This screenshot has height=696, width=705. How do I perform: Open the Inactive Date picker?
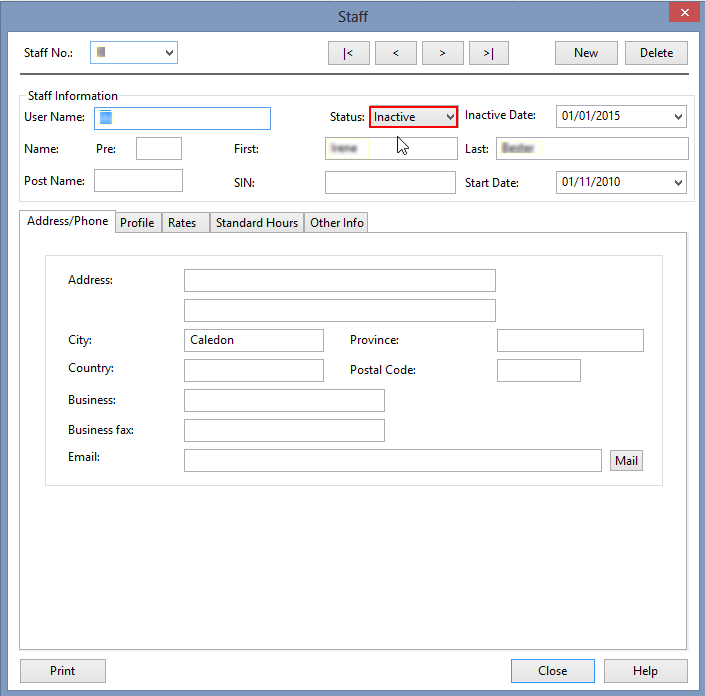[x=679, y=117]
